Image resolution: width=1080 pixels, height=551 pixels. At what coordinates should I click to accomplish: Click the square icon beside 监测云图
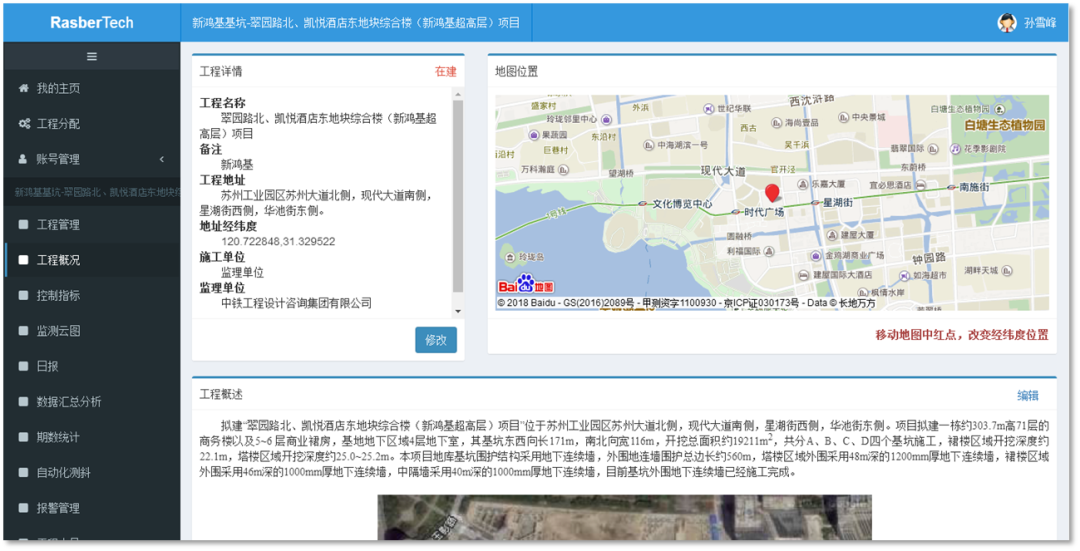coord(23,331)
